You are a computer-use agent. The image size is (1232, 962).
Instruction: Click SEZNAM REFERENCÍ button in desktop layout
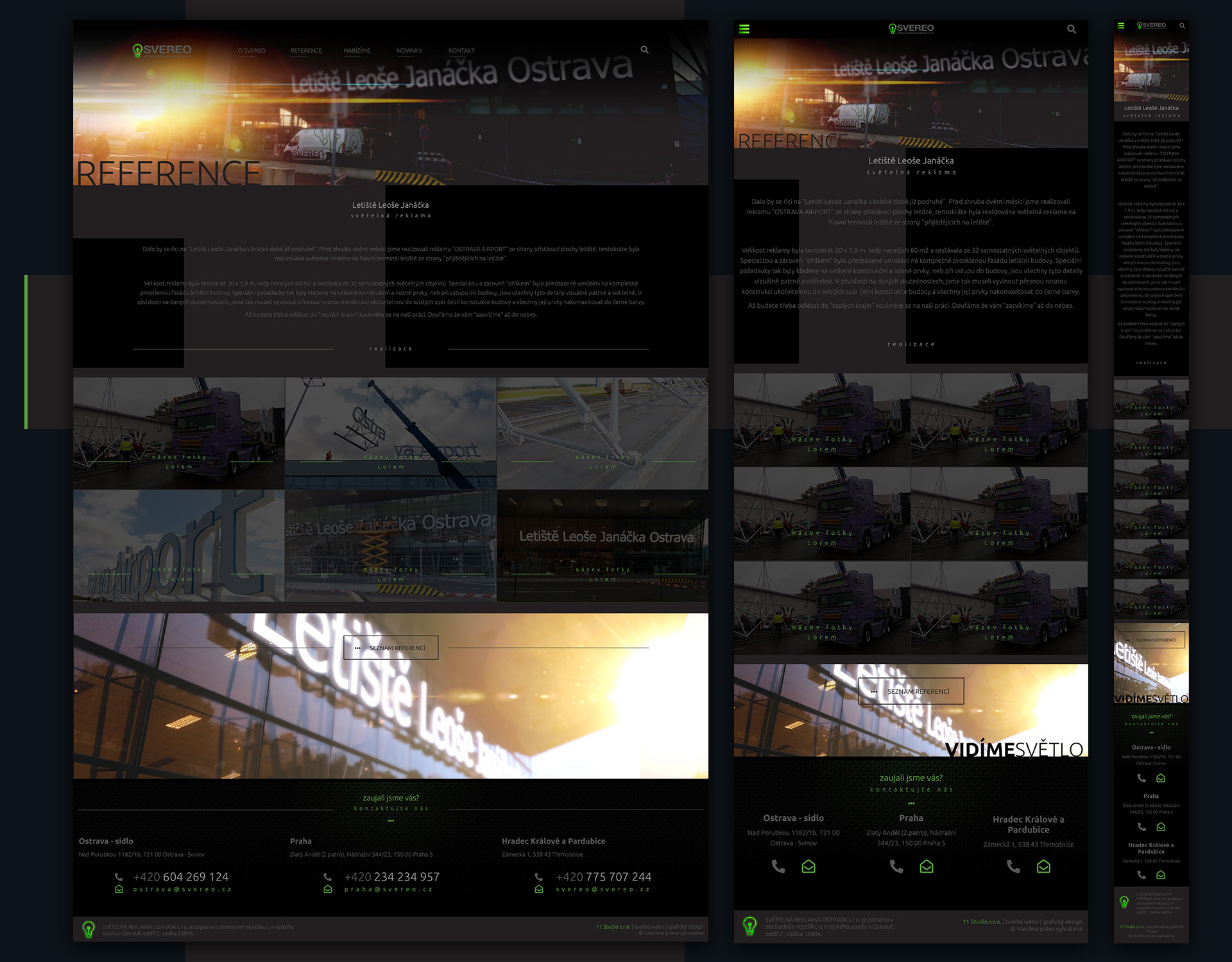coord(391,648)
